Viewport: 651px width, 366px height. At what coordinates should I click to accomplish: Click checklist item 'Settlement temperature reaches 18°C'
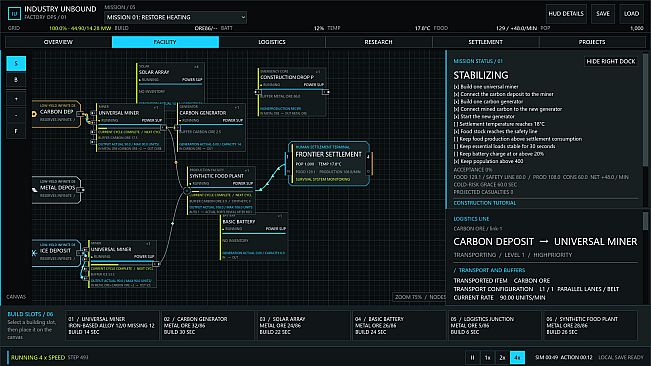[x=499, y=124]
